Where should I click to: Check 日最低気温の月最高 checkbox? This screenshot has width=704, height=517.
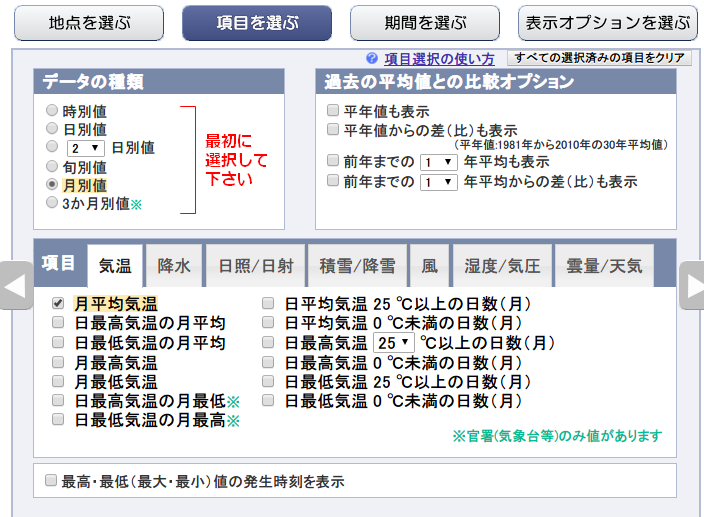[58, 420]
